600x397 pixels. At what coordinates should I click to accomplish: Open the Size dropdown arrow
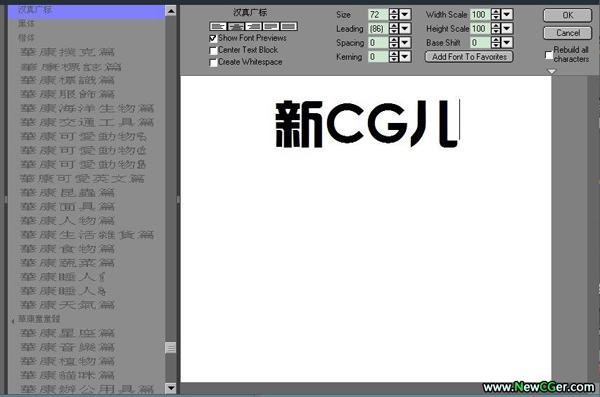405,15
